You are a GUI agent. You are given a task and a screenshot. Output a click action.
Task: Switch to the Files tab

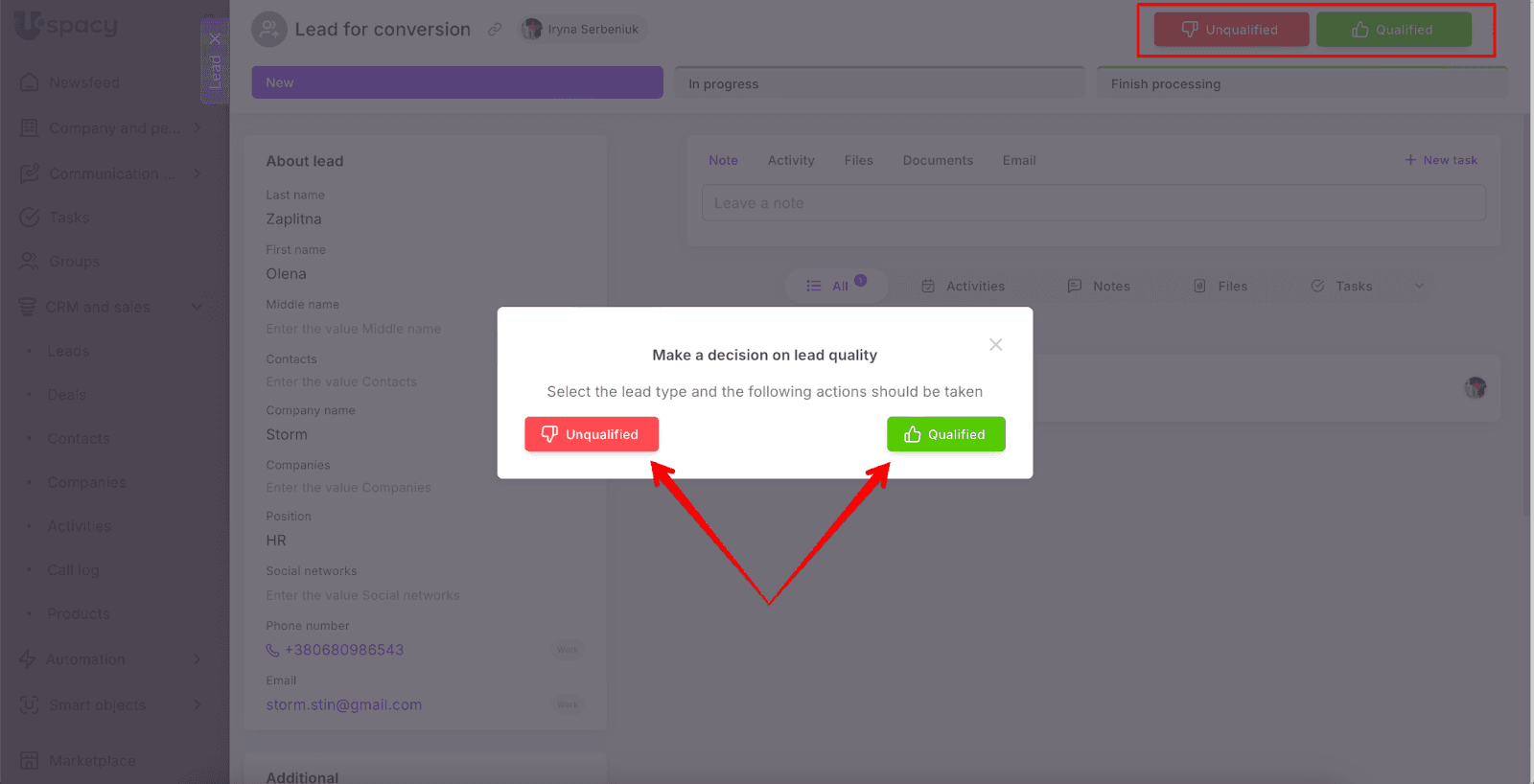[x=859, y=160]
